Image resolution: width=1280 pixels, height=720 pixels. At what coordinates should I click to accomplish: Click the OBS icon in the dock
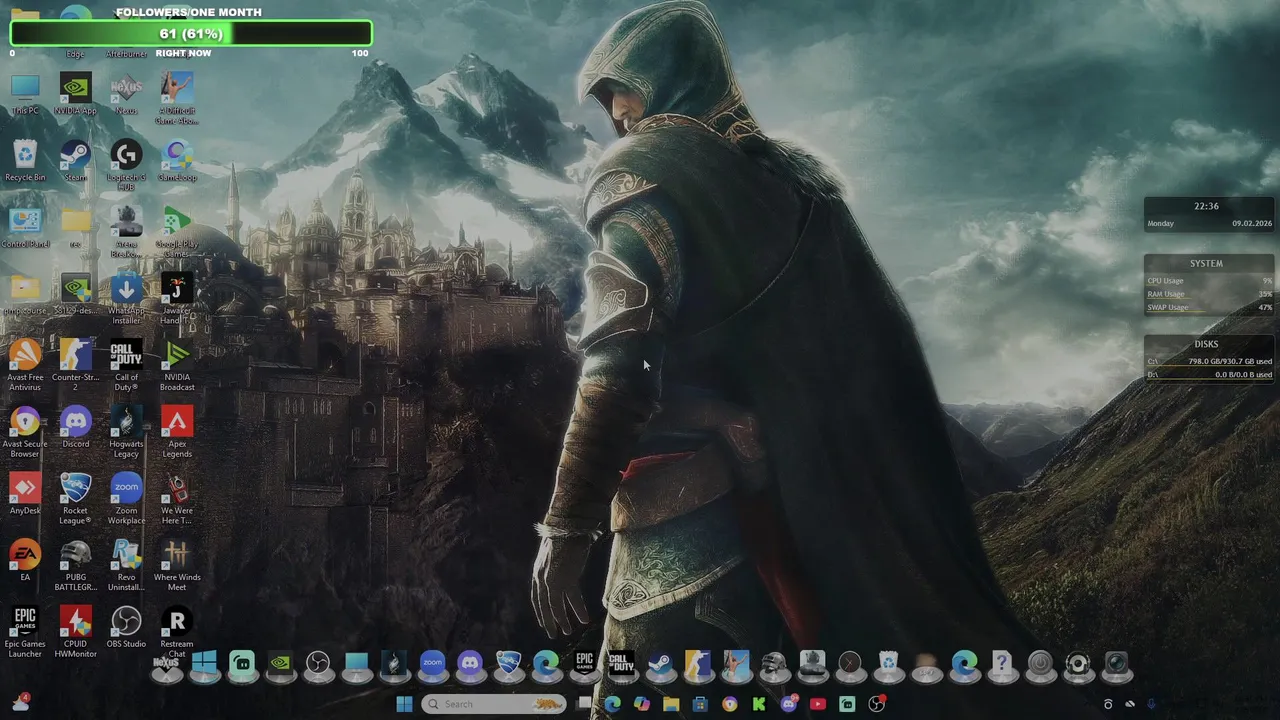coord(318,664)
